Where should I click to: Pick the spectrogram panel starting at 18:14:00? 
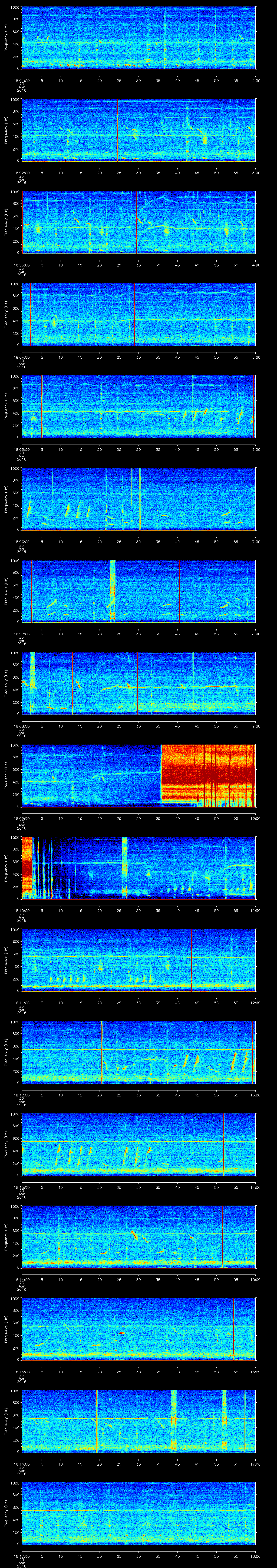tap(138, 1237)
